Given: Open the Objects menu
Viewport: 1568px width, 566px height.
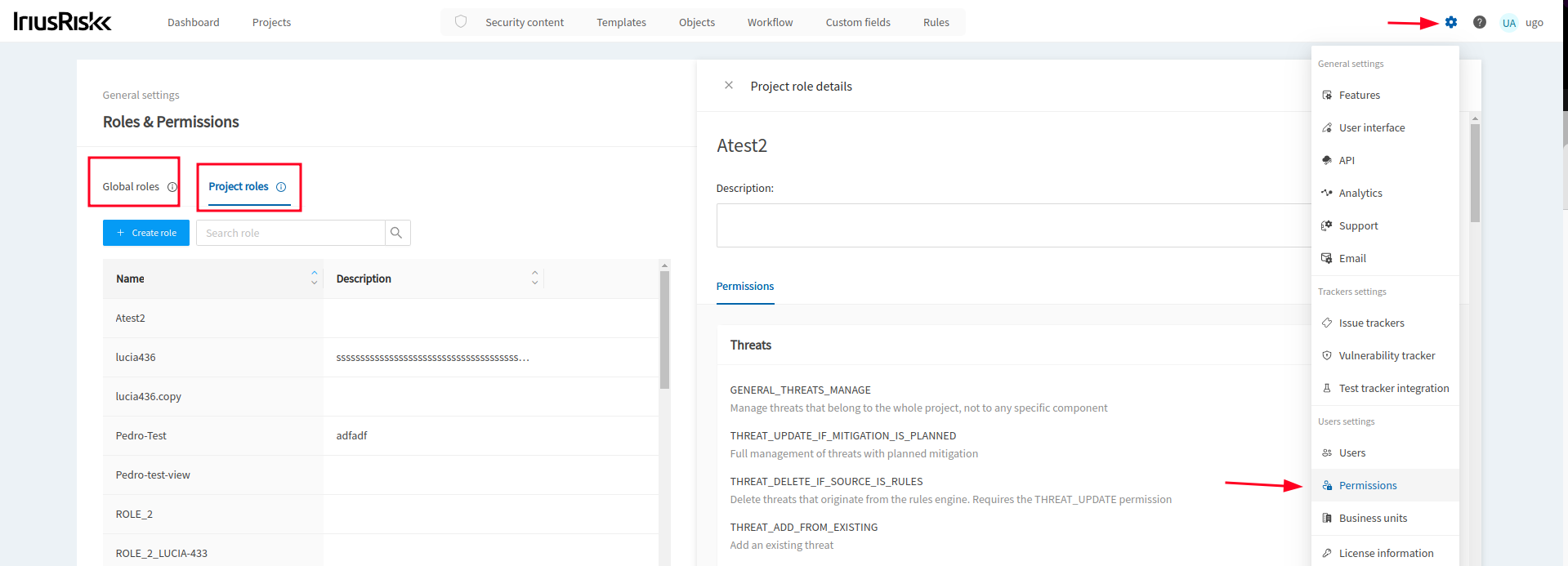Looking at the screenshot, I should (x=697, y=23).
